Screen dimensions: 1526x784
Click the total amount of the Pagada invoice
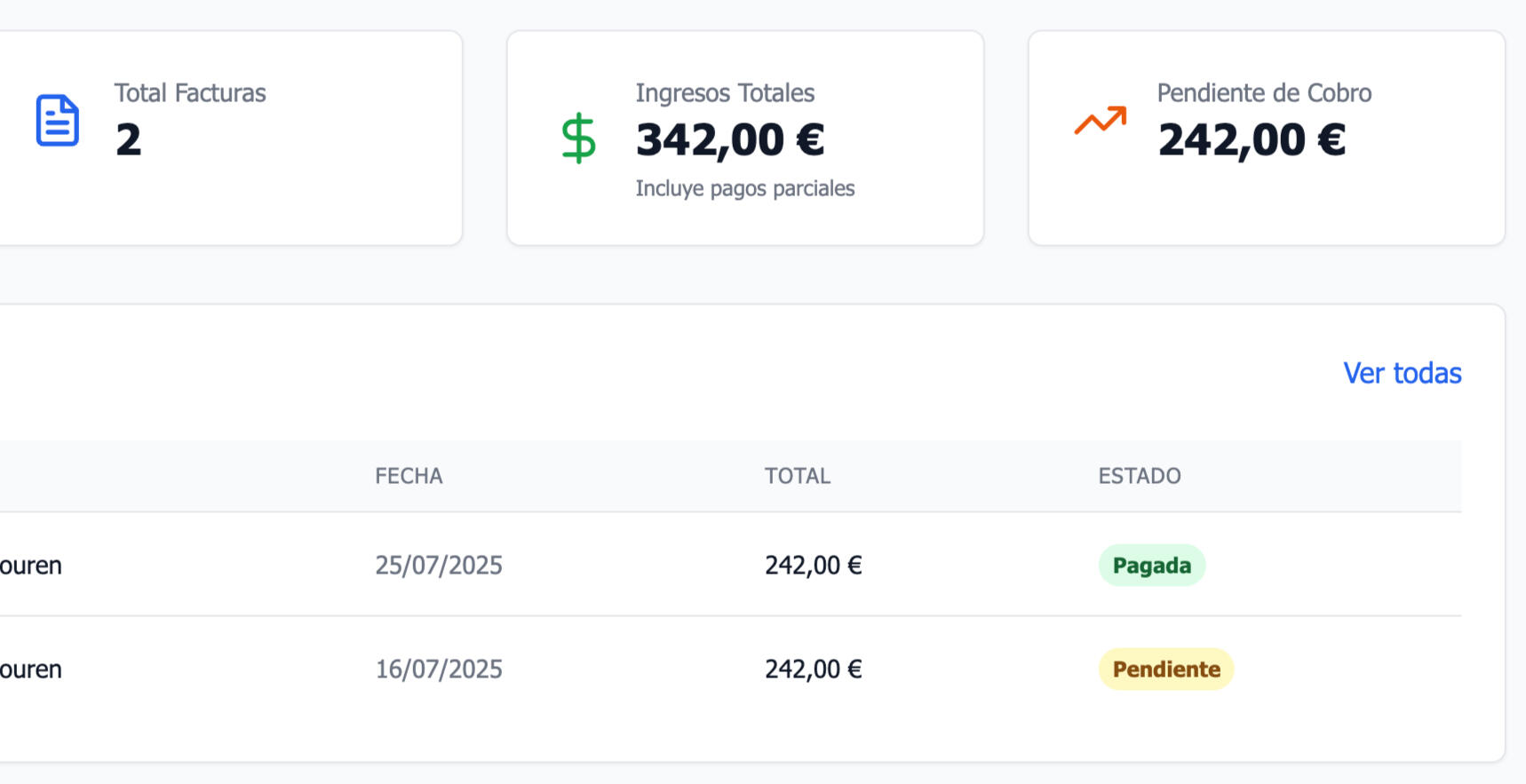[x=813, y=566]
